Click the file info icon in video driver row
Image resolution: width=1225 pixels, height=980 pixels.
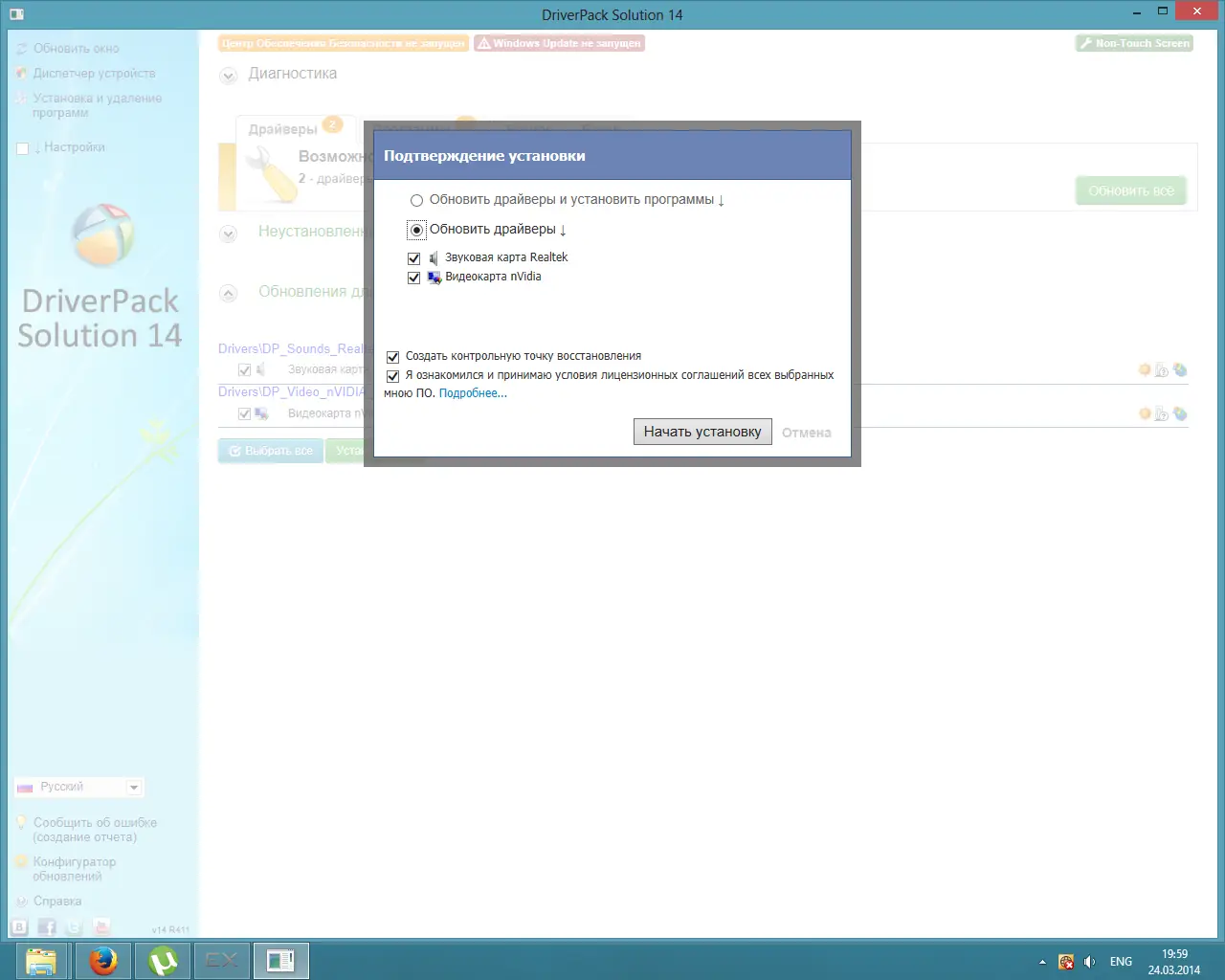(1162, 414)
